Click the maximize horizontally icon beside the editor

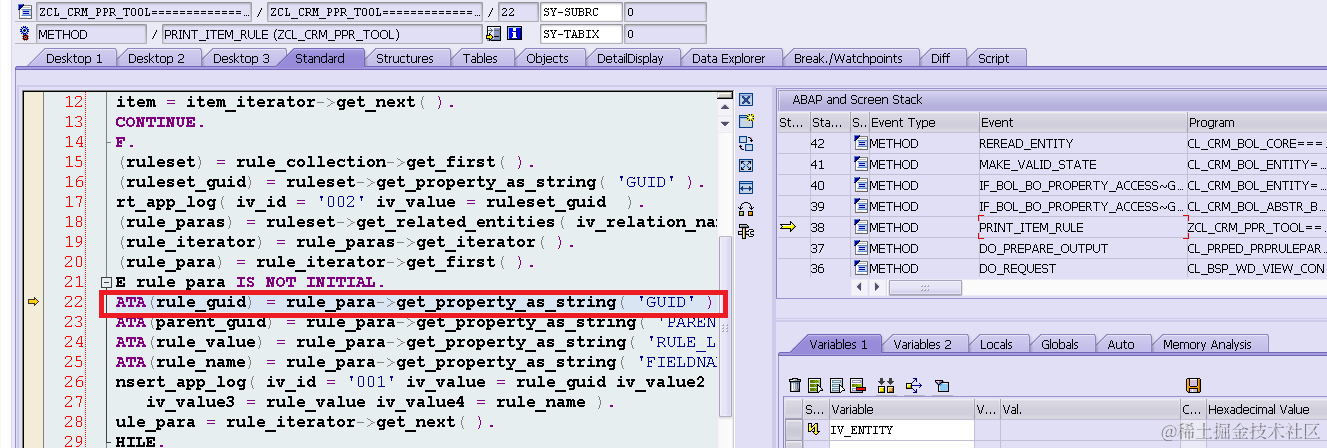pyautogui.click(x=746, y=188)
